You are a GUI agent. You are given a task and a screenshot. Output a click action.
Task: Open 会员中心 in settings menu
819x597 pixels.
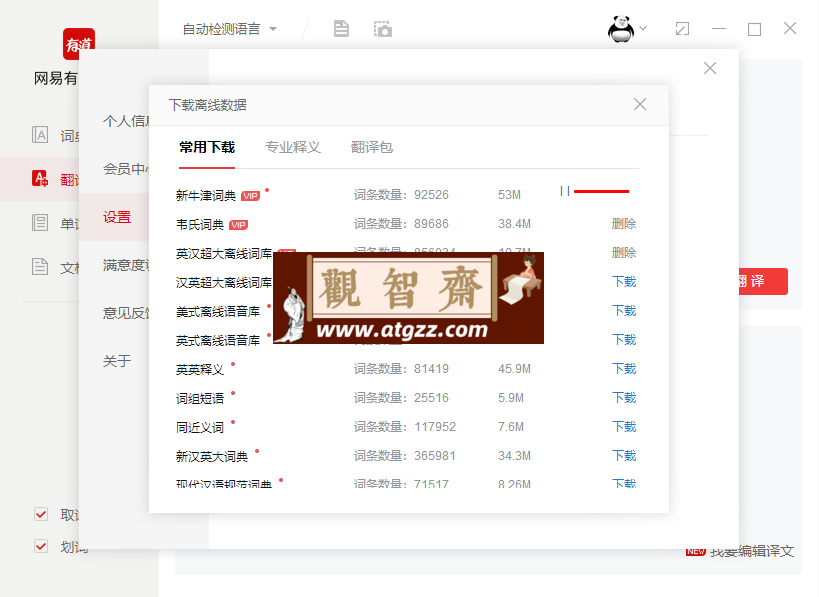coord(126,169)
